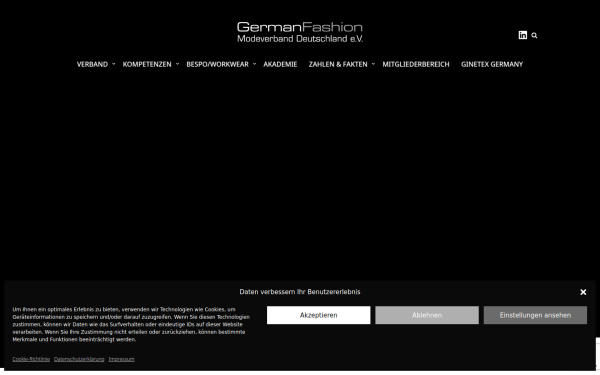
Task: Click Einstellungen ansehen button
Action: pos(535,315)
